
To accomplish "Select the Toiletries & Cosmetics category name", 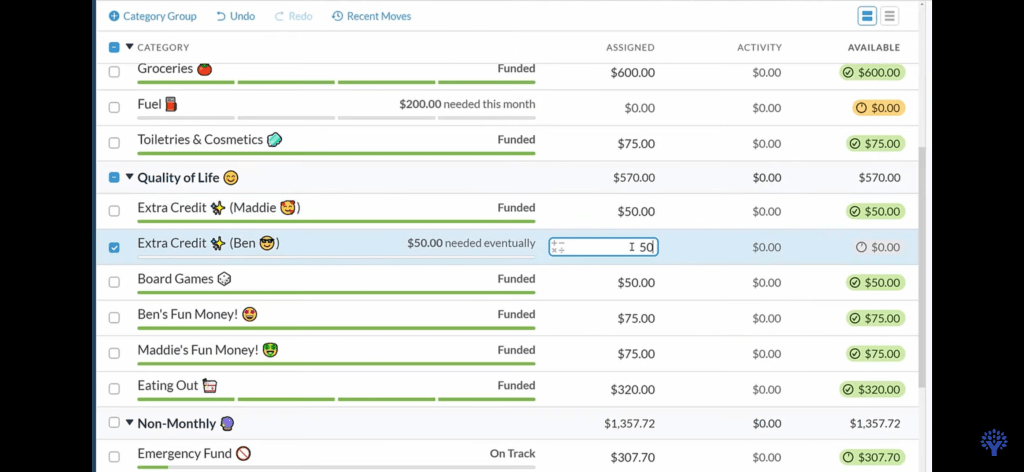I will tap(210, 140).
